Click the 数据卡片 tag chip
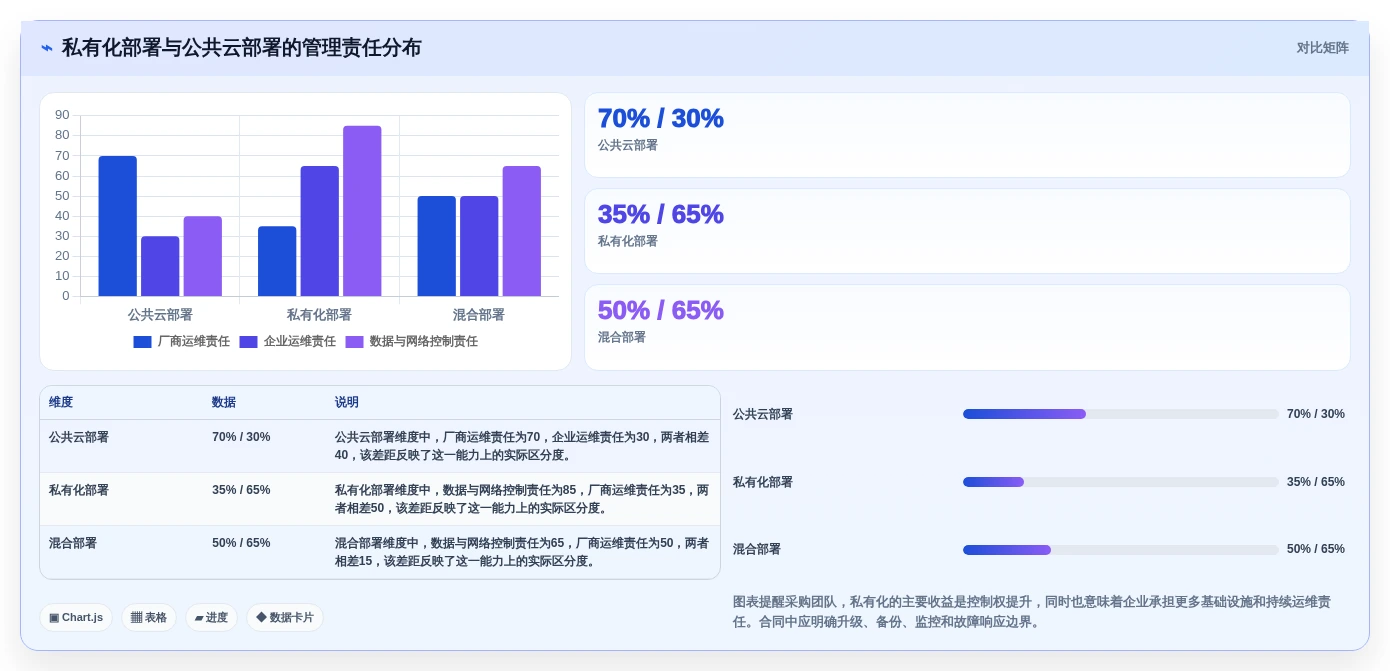The height and width of the screenshot is (671, 1390). [285, 618]
